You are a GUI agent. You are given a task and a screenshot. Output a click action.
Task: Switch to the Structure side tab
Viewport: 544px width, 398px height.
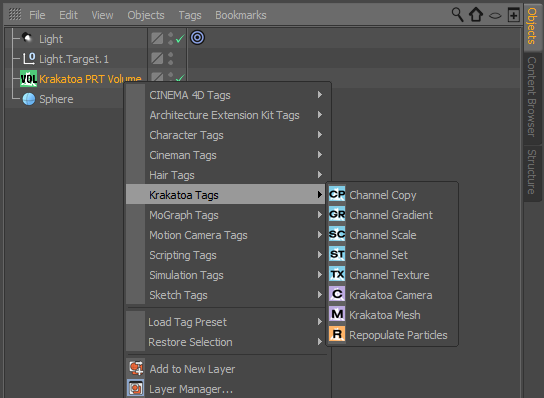[x=533, y=172]
